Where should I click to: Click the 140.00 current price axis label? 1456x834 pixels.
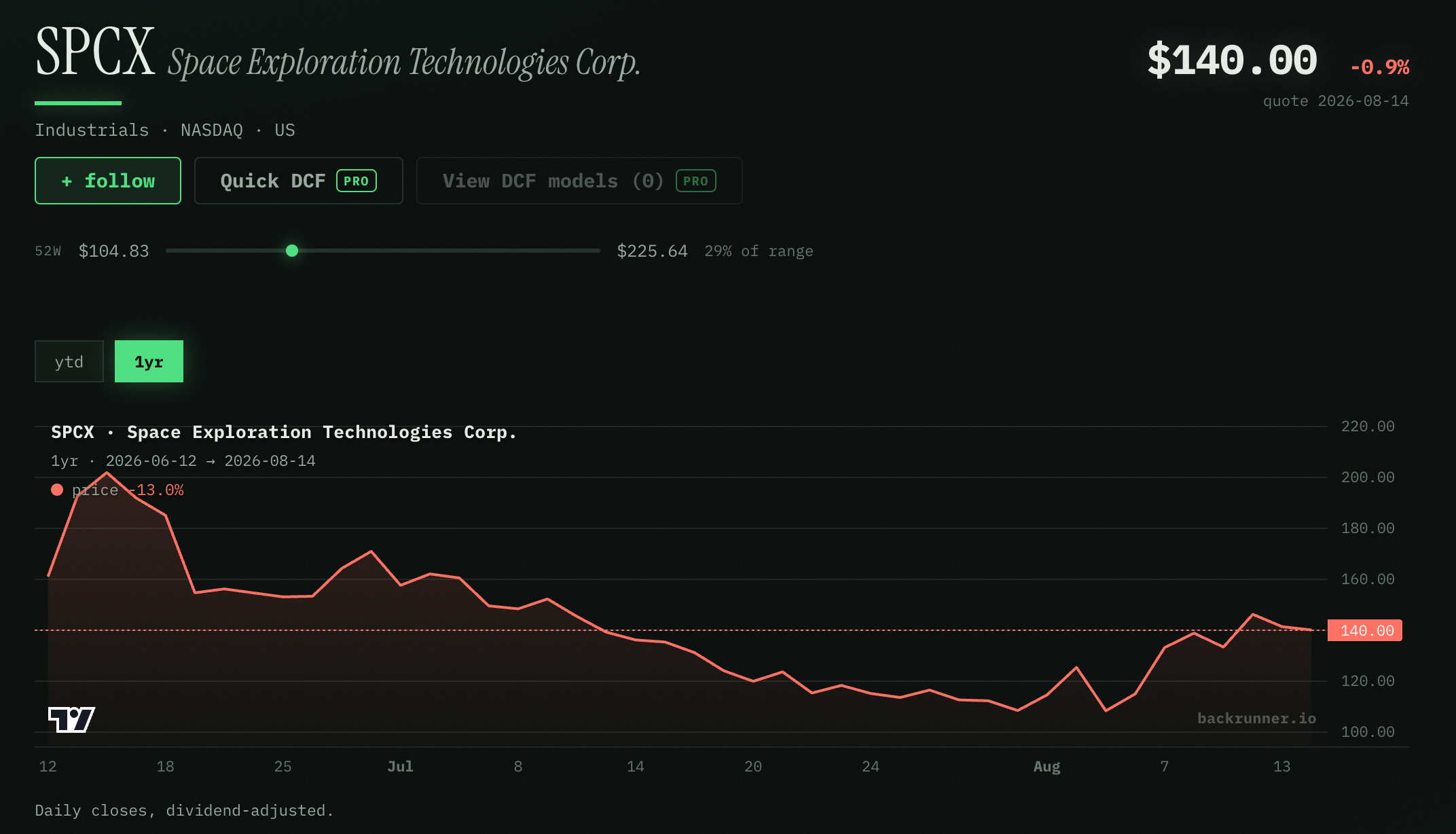(1365, 630)
